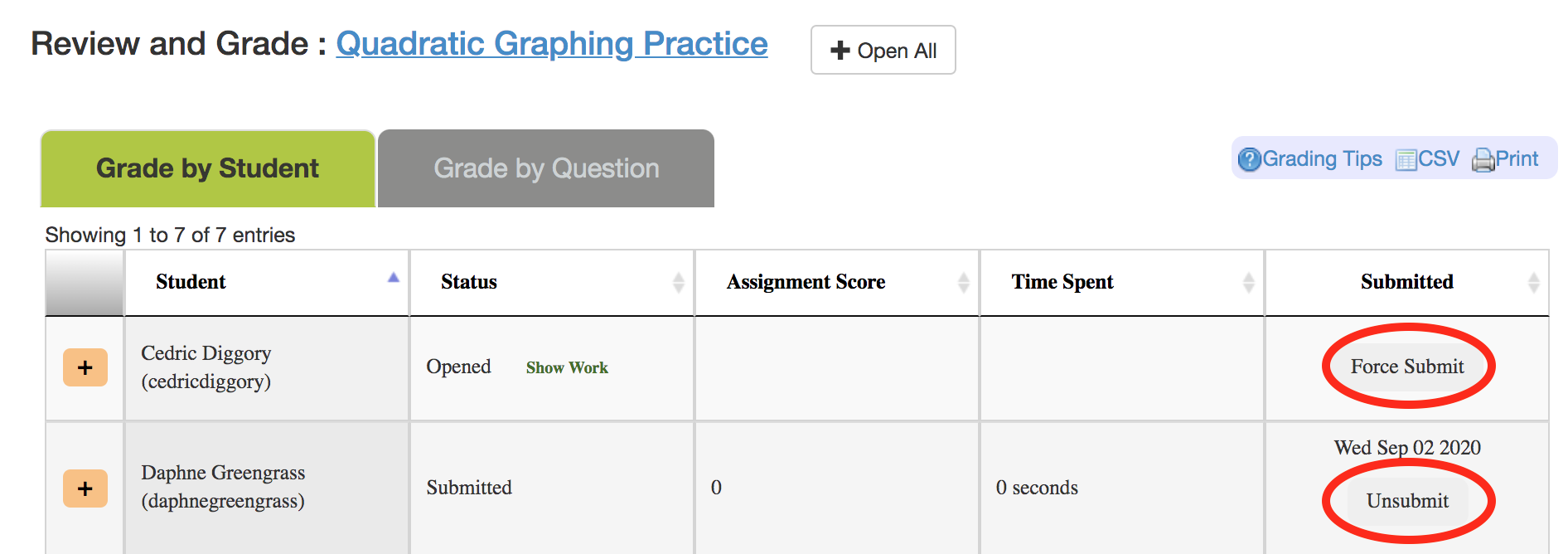This screenshot has height=554, width=1568.
Task: Force Submit Cedric Diggory's assignment
Action: click(1407, 367)
